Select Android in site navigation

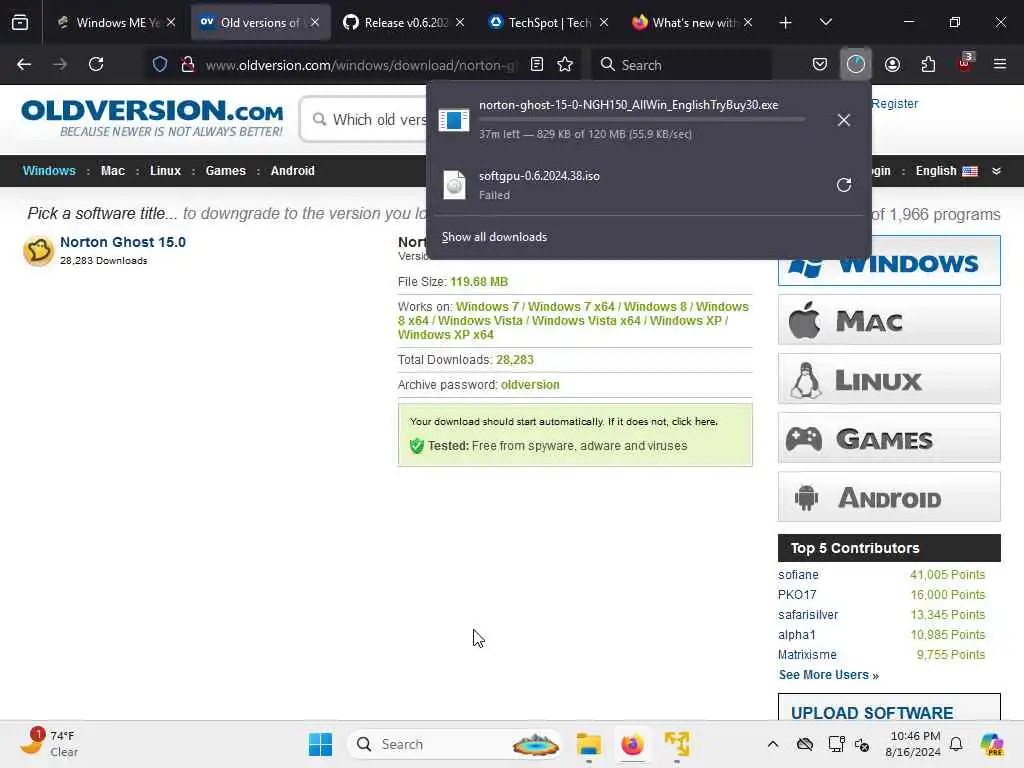coord(293,171)
